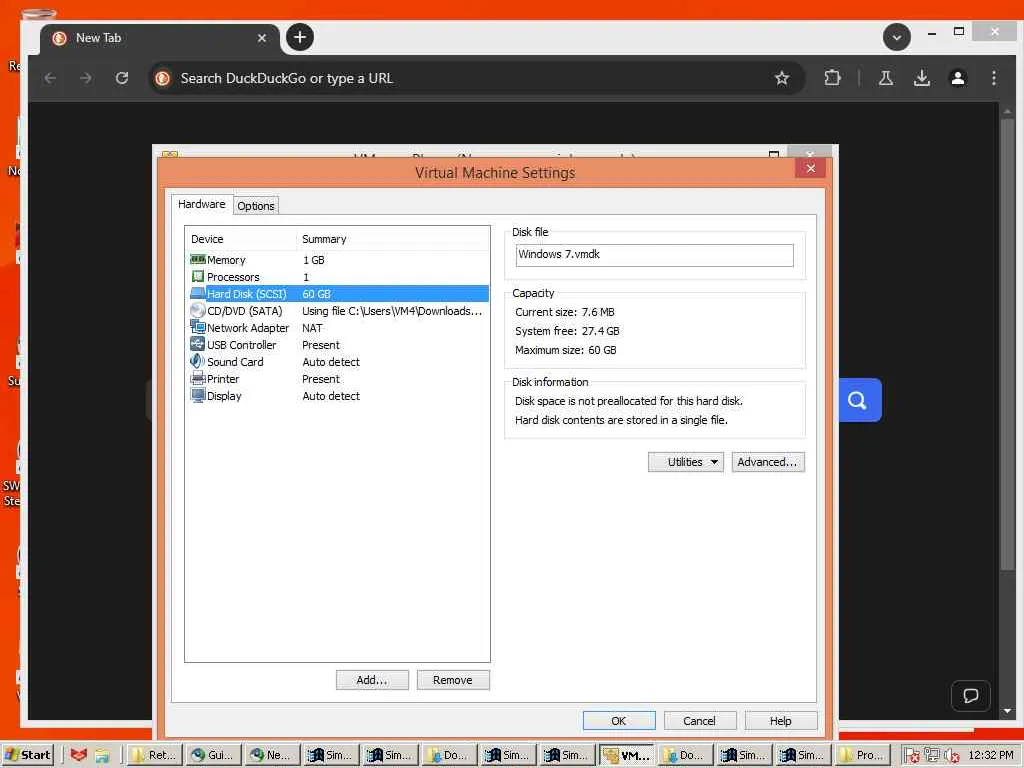Viewport: 1024px width, 768px height.
Task: Click the Remove button
Action: click(453, 680)
